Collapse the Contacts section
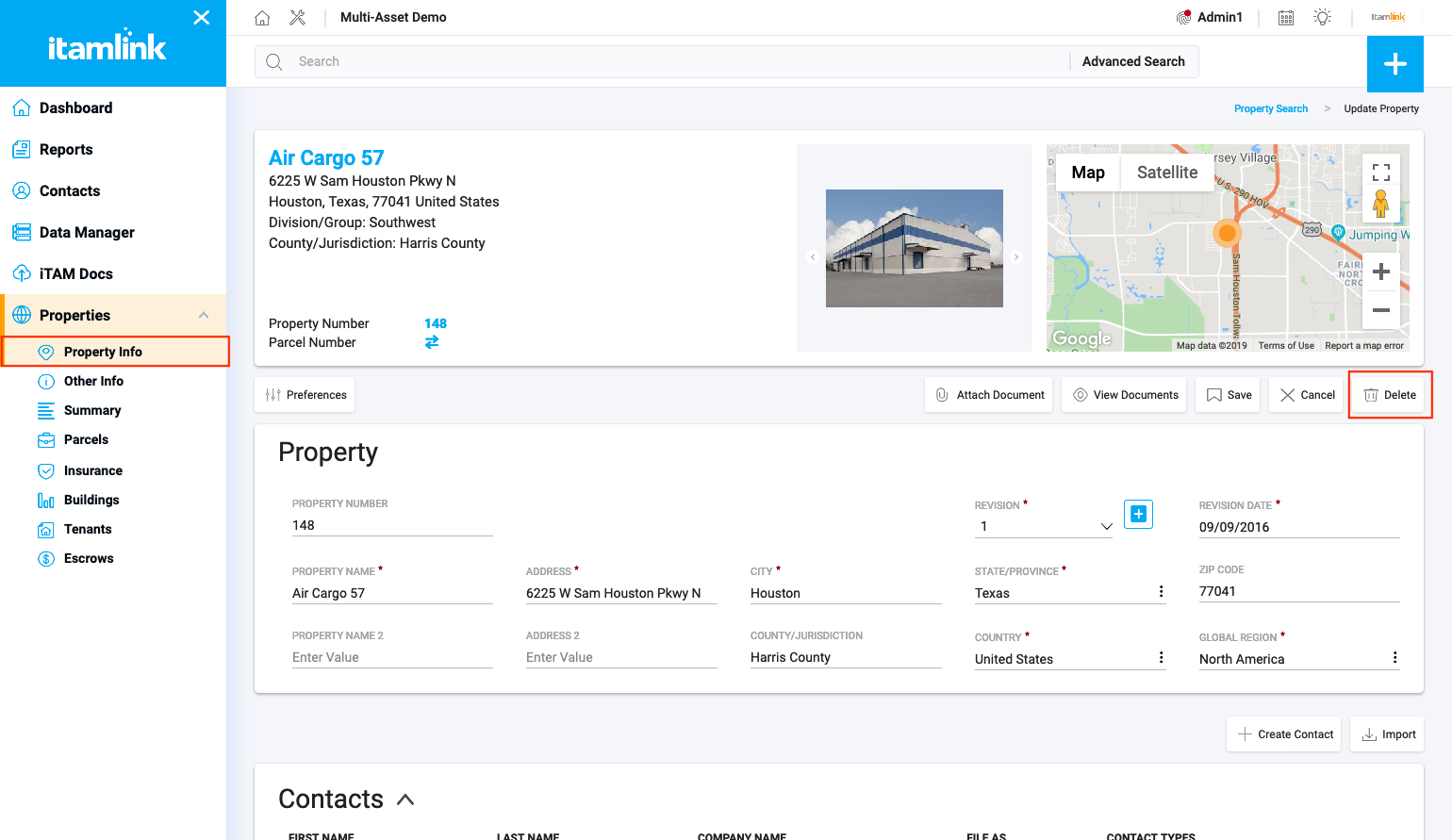Screen dimensions: 1452x840 pos(405,799)
